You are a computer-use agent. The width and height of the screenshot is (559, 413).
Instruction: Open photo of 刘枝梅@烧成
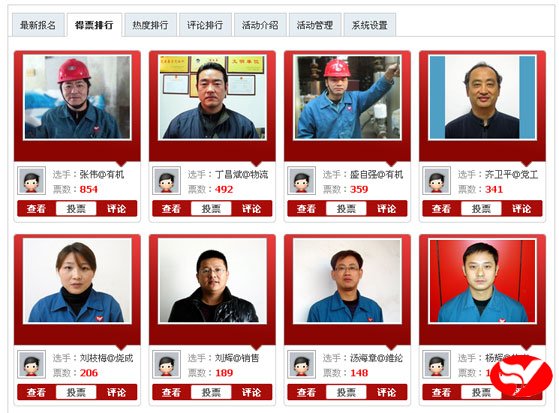[x=77, y=281]
